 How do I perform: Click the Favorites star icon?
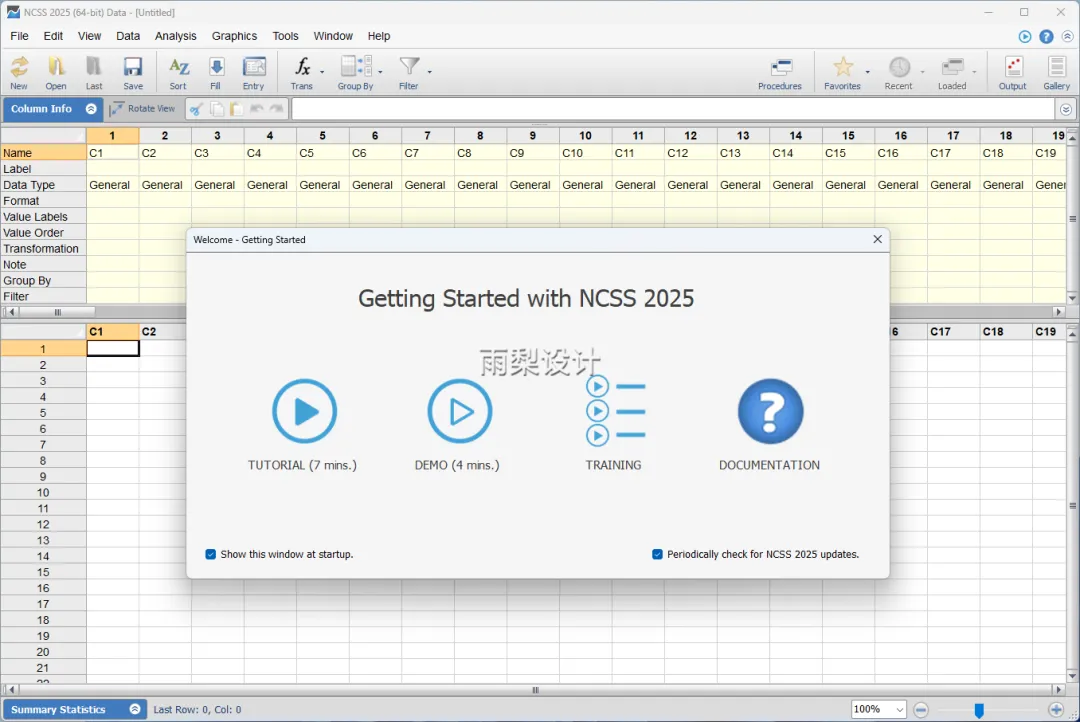pyautogui.click(x=842, y=72)
